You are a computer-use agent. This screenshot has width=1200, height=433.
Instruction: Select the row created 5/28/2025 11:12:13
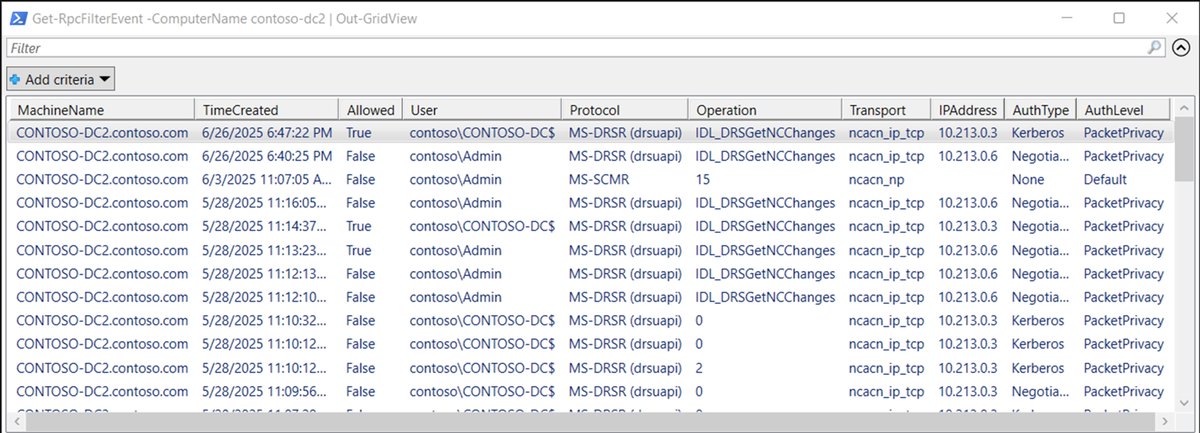tap(590, 273)
